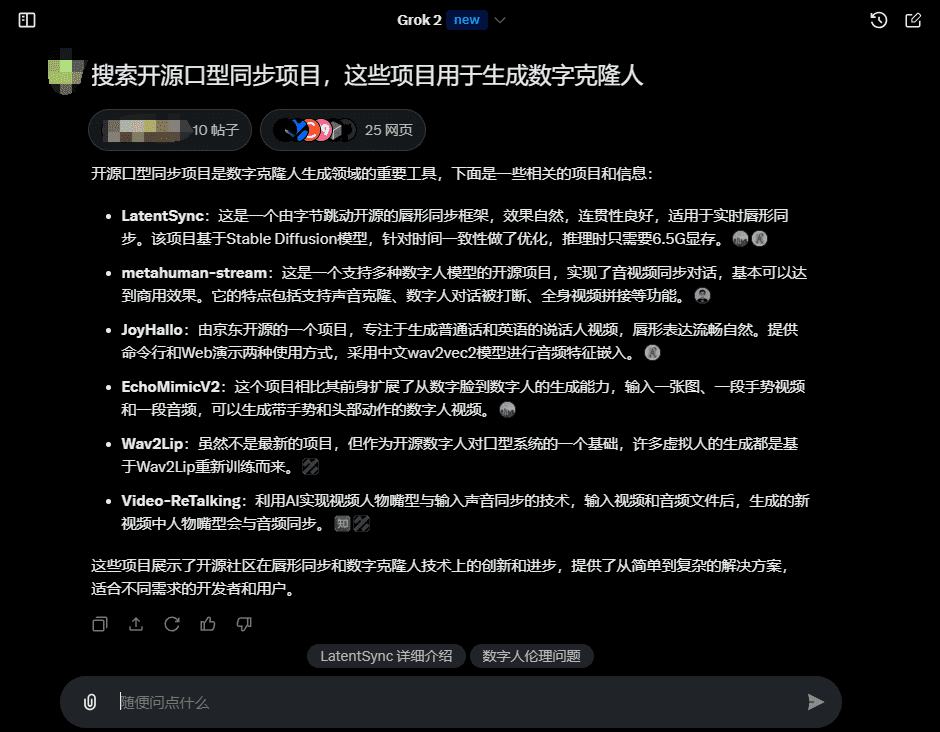Copy the response using copy icon
This screenshot has width=940, height=732.
[x=100, y=624]
